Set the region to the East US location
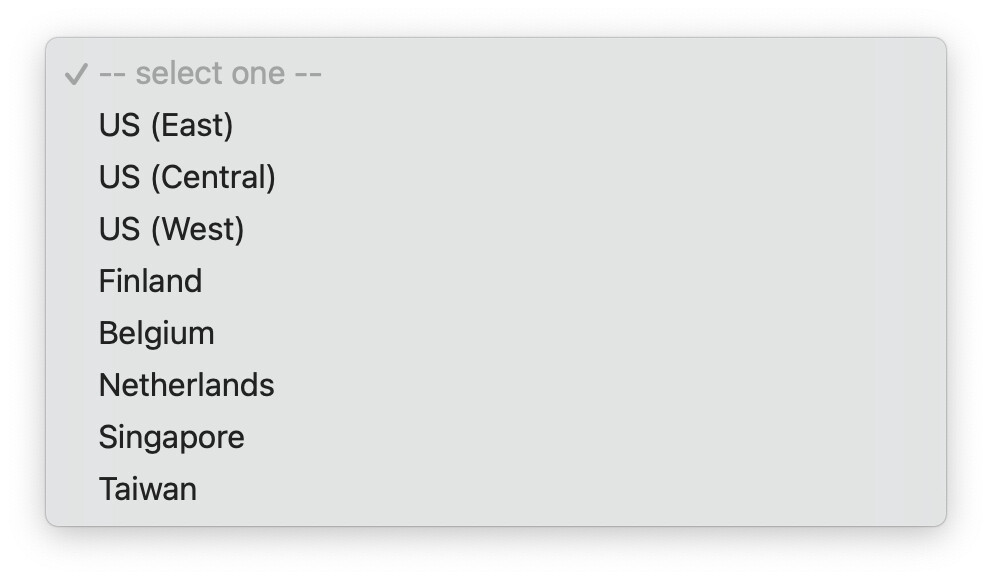 (166, 126)
